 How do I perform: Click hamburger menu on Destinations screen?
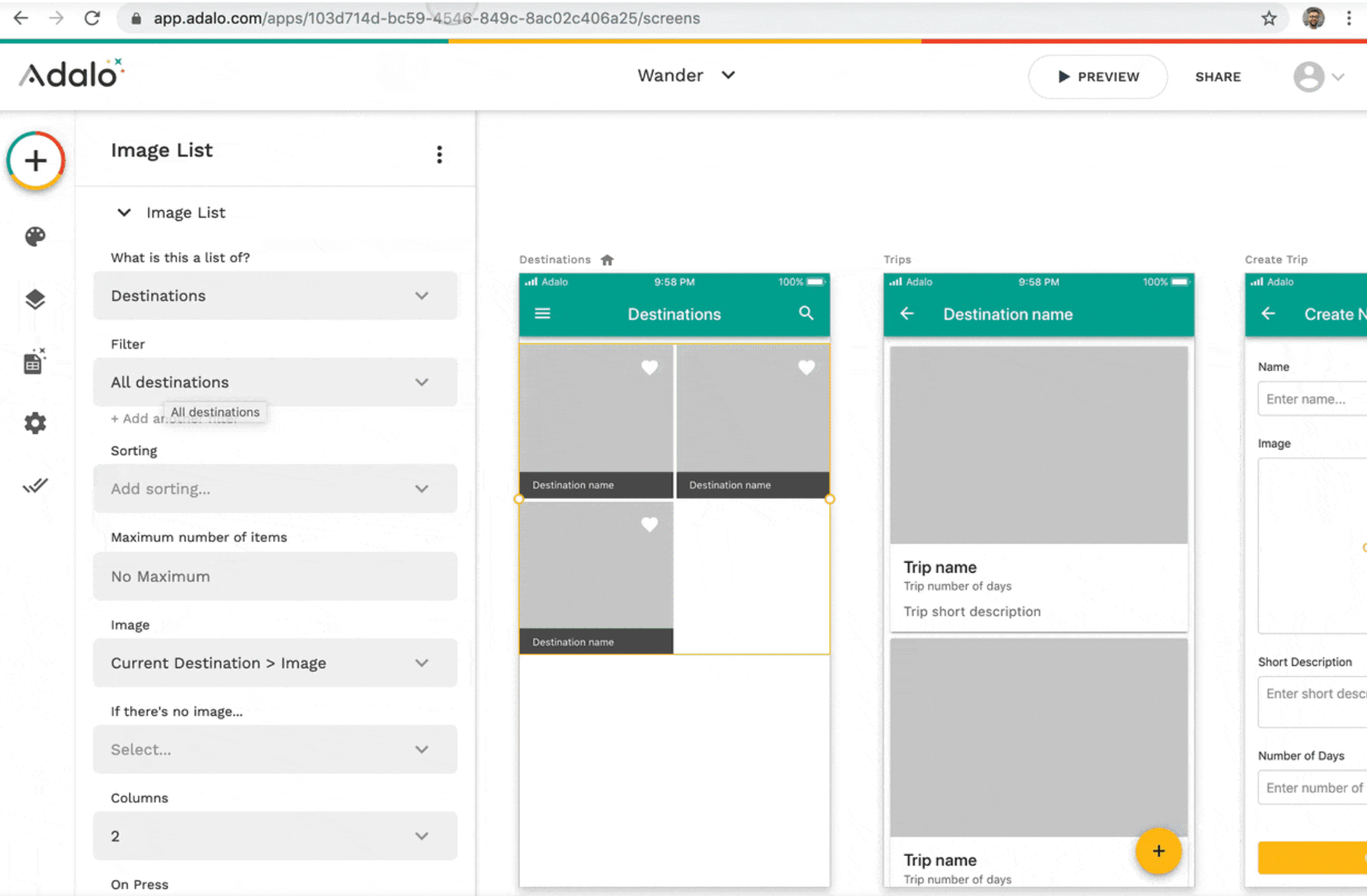pos(543,313)
